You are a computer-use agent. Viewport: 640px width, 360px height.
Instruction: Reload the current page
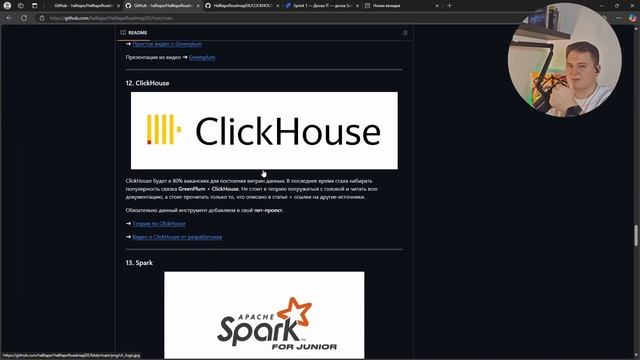[x=24, y=18]
